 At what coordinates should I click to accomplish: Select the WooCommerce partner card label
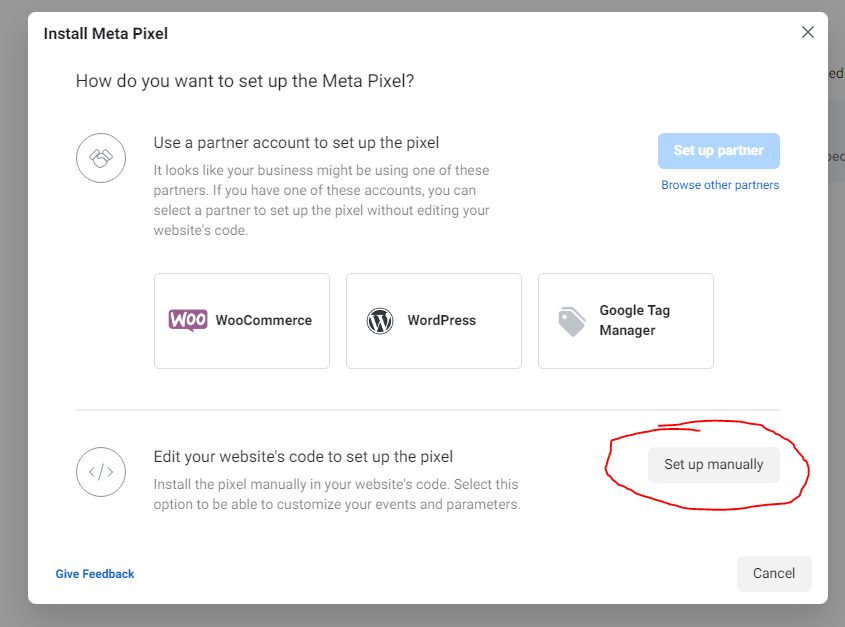click(x=264, y=320)
